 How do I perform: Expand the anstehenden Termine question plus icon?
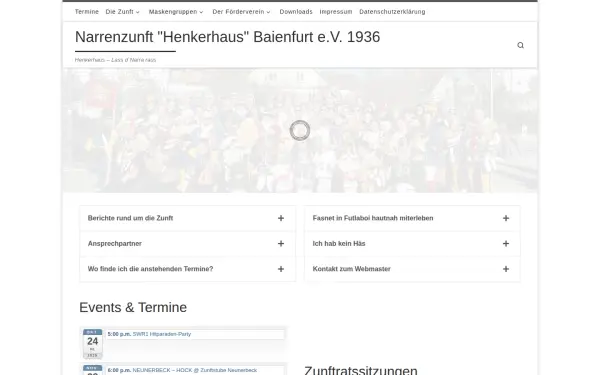point(281,269)
